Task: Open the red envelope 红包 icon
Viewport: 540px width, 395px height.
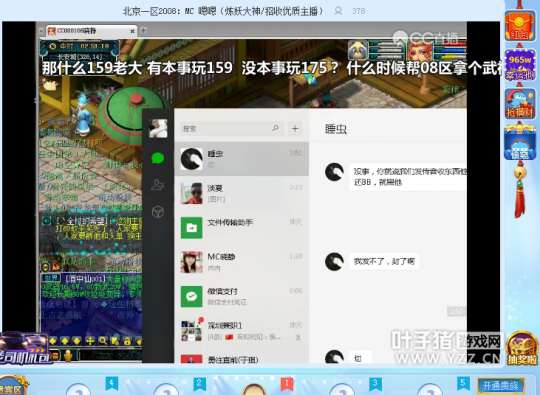Action: point(520,26)
